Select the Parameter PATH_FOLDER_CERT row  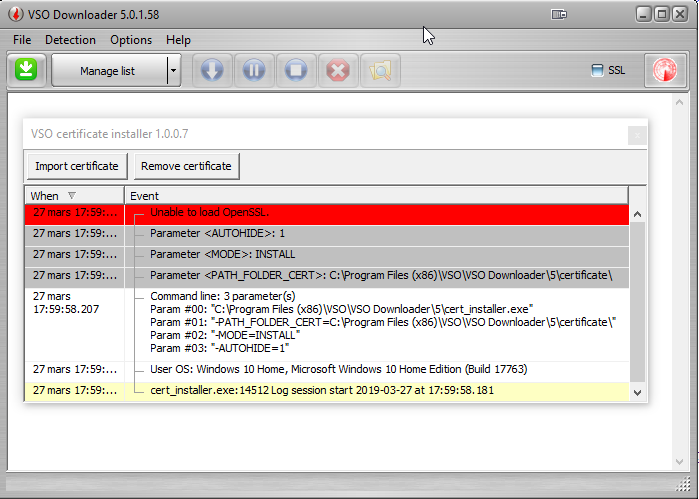tap(327, 276)
